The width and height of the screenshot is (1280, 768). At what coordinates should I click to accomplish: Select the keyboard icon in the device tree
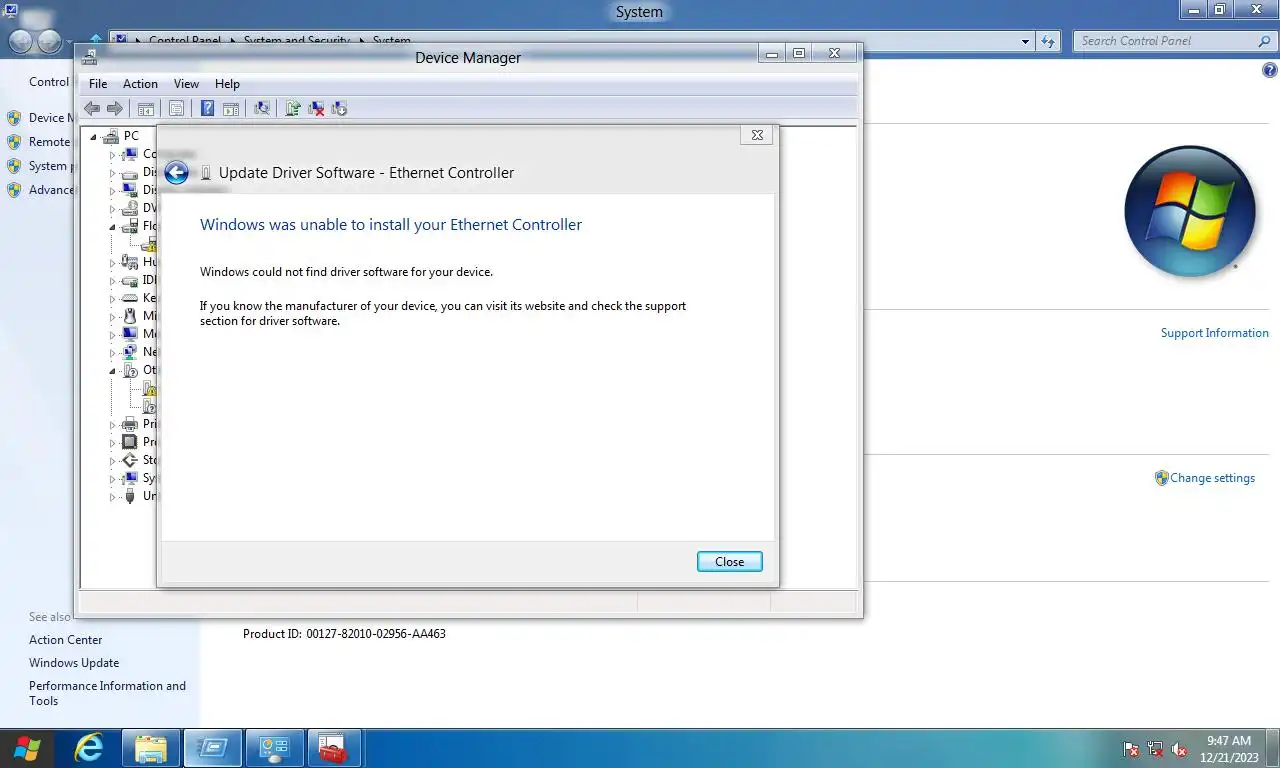point(129,298)
